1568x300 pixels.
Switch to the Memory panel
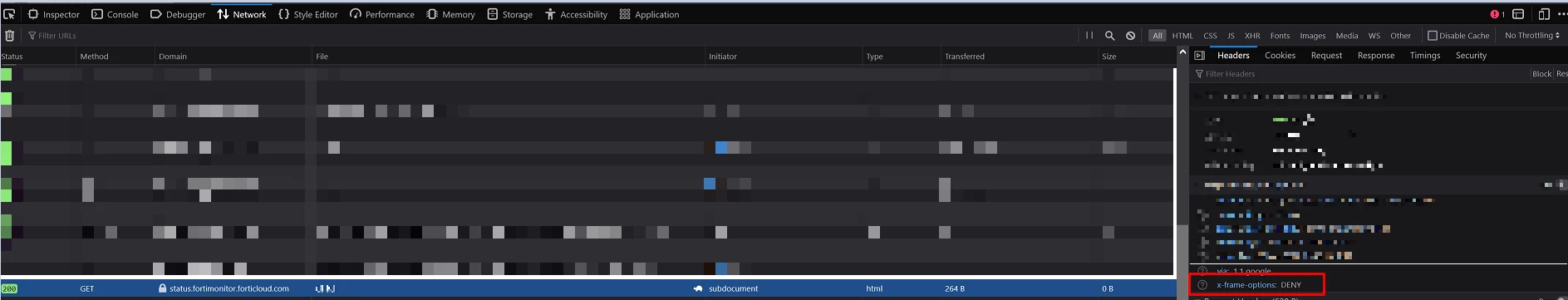coord(450,14)
